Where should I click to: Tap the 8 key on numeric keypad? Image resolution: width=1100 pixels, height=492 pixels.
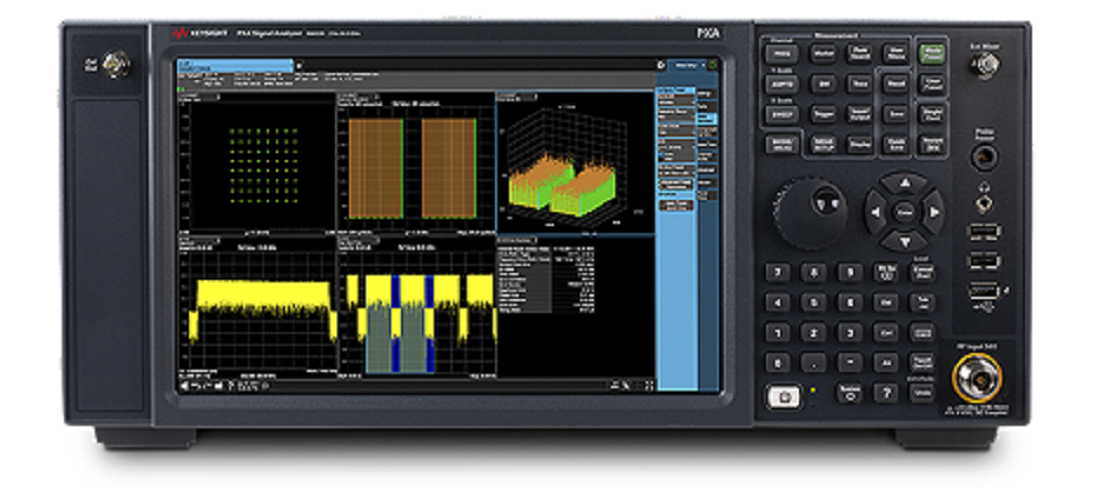coord(814,272)
